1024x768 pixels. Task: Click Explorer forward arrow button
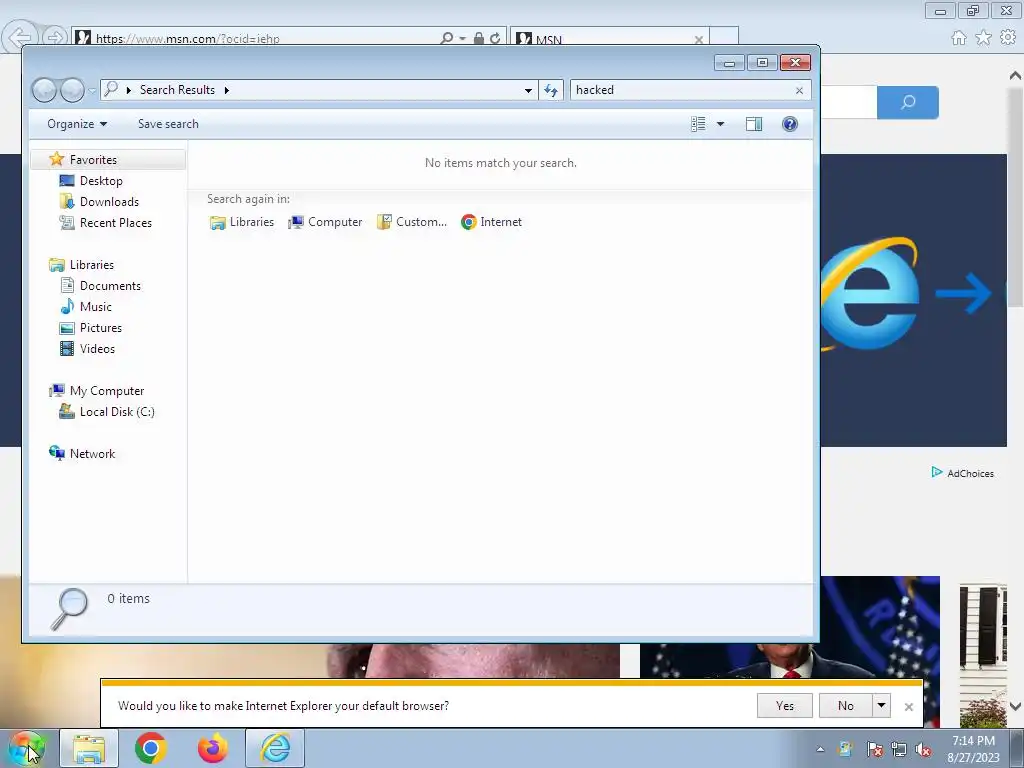pyautogui.click(x=72, y=90)
